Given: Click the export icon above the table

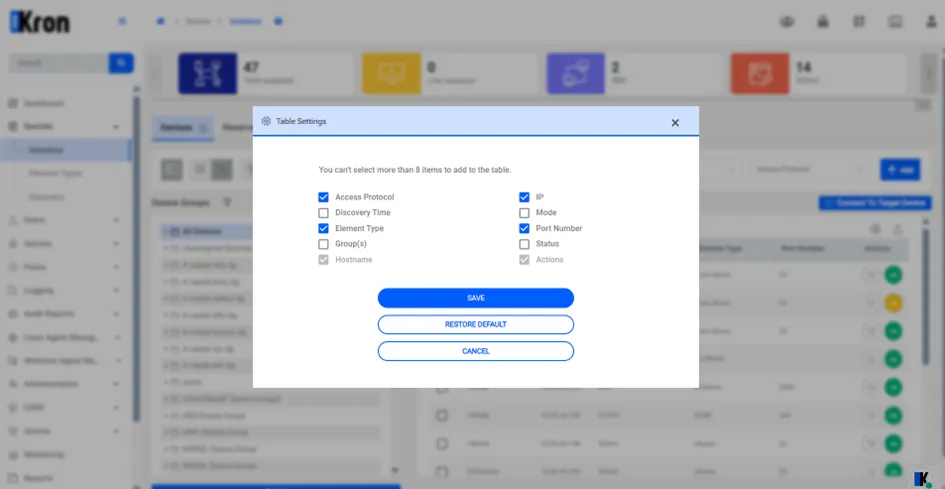Looking at the screenshot, I should click(x=898, y=229).
